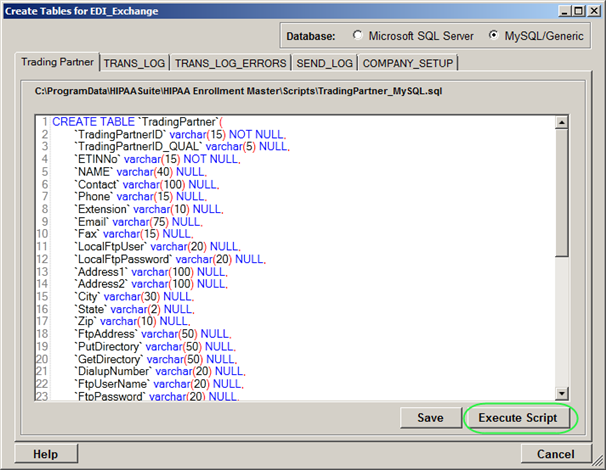Close the Create Tables window
The image size is (606, 470).
pos(594,11)
